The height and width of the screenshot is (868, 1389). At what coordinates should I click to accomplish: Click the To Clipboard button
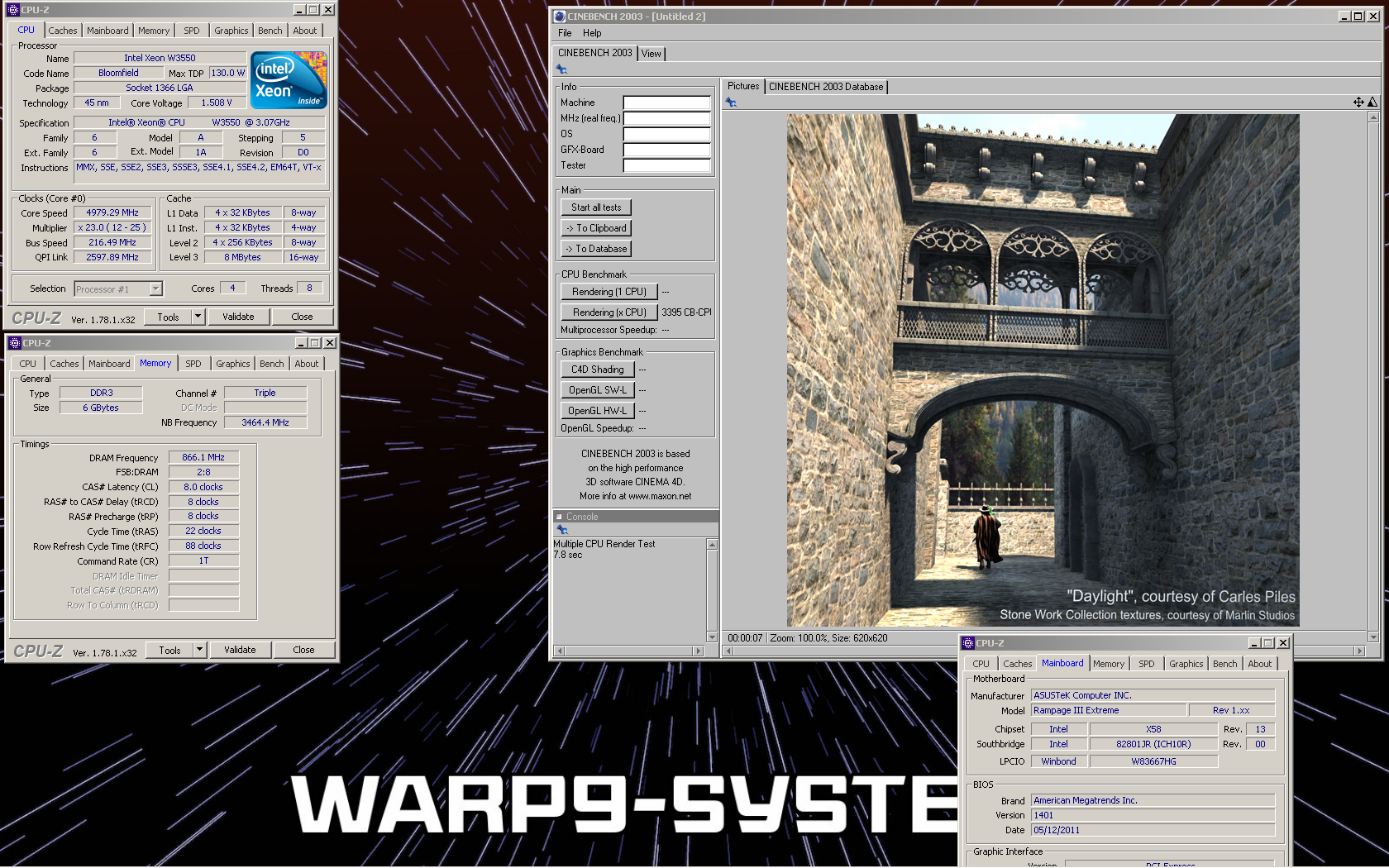[x=596, y=228]
